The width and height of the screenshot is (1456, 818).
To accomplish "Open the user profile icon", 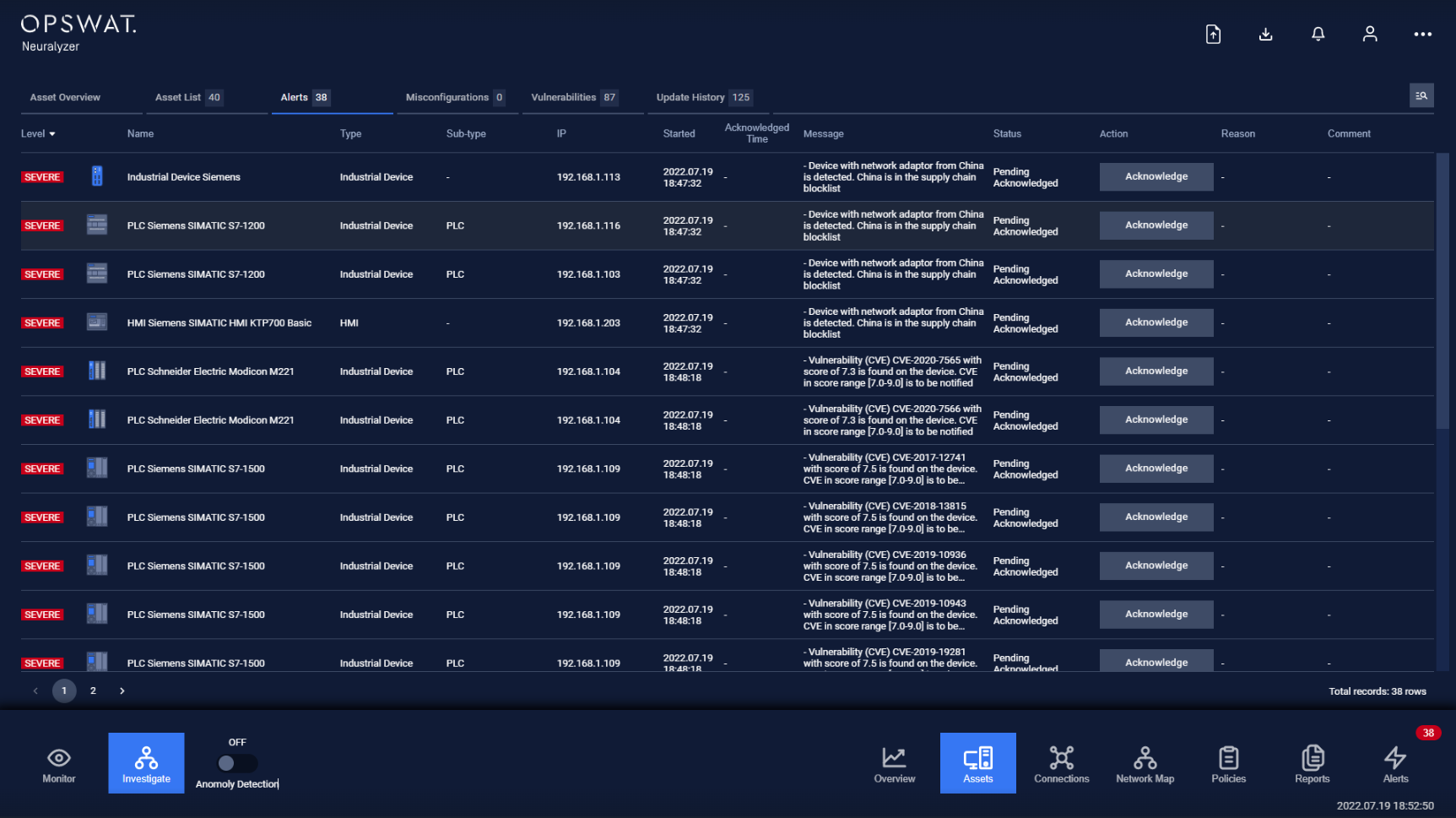I will 1370,34.
